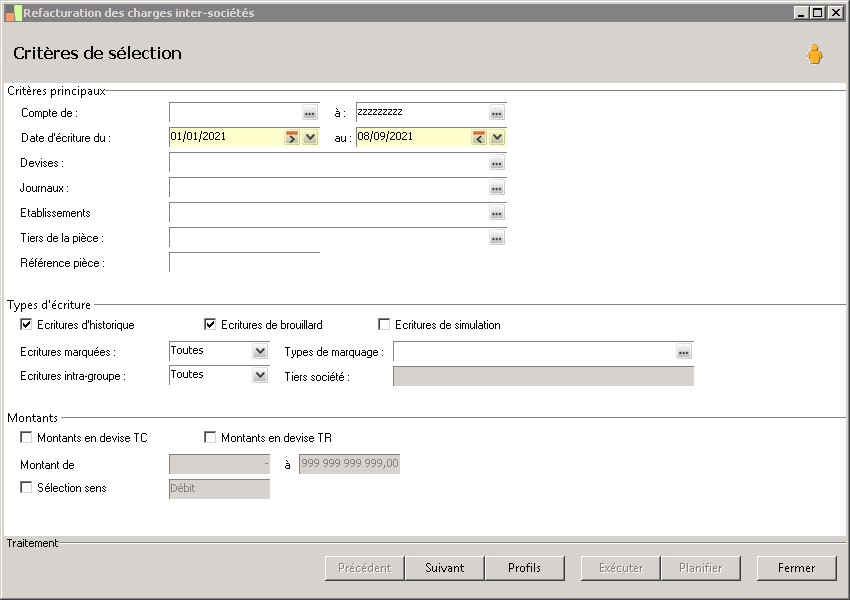Open Devises lookup ellipsis button
850x600 pixels.
tap(497, 163)
